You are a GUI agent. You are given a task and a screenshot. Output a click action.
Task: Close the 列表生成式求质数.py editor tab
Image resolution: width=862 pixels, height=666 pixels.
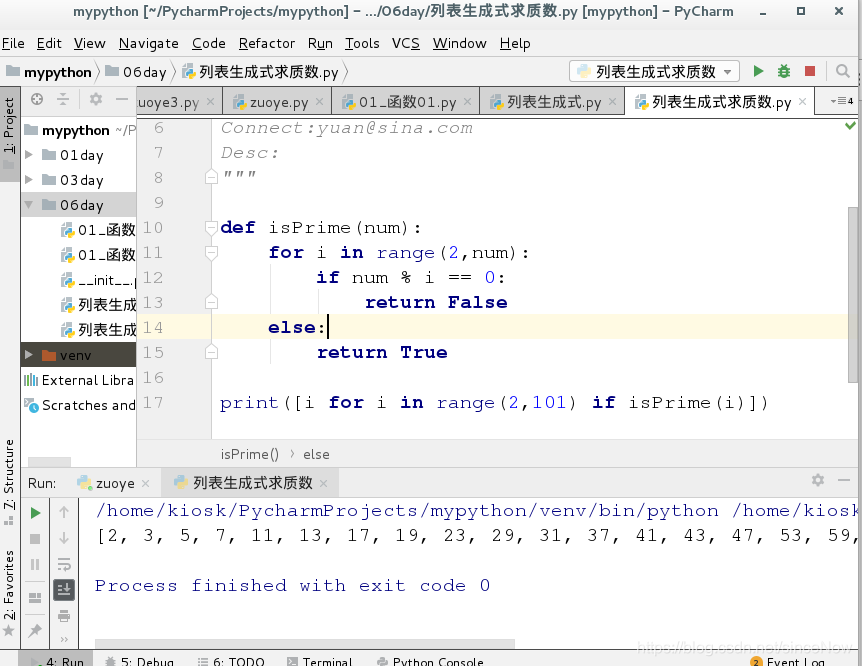(x=803, y=101)
